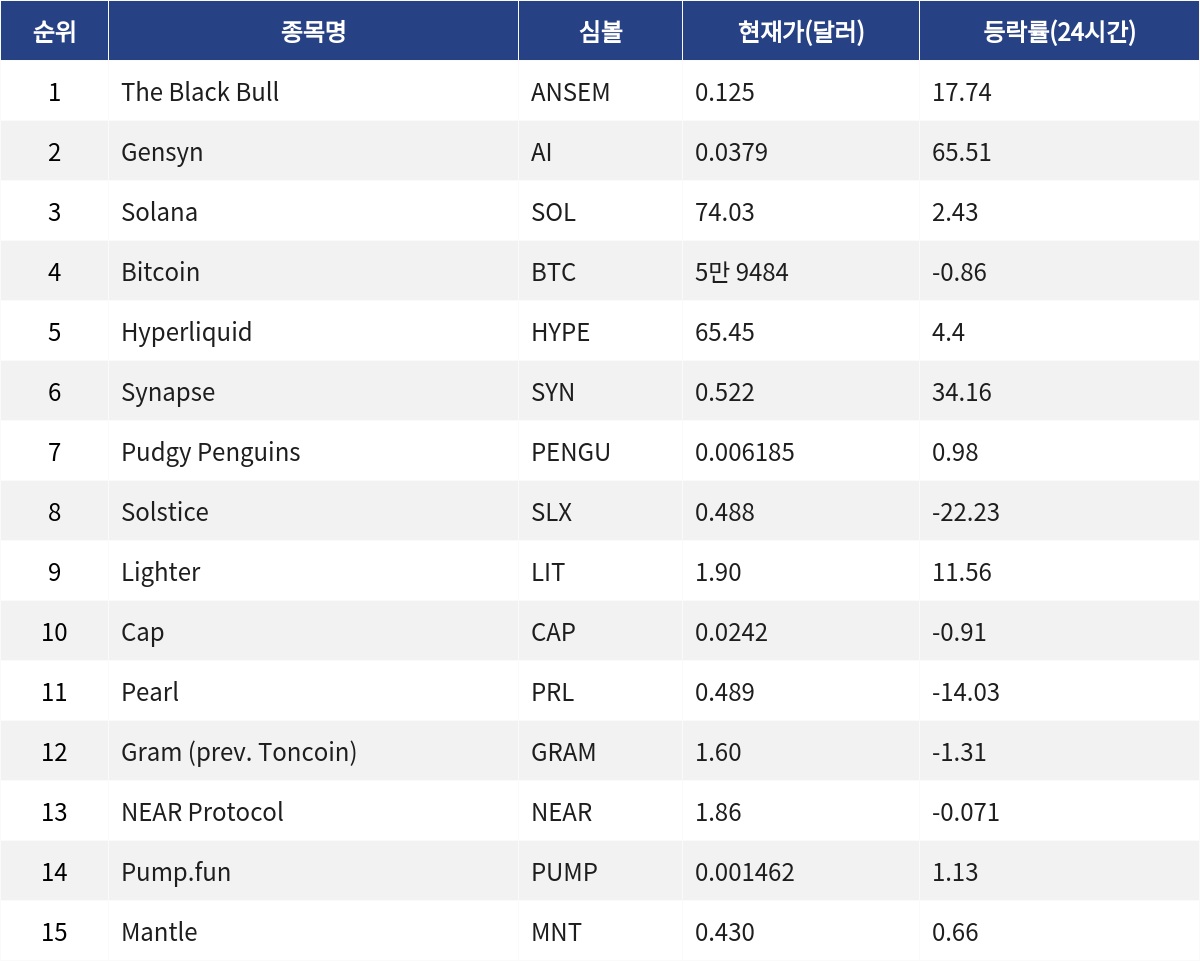The height and width of the screenshot is (961, 1200).
Task: Click the price value 74.03
Action: (725, 212)
